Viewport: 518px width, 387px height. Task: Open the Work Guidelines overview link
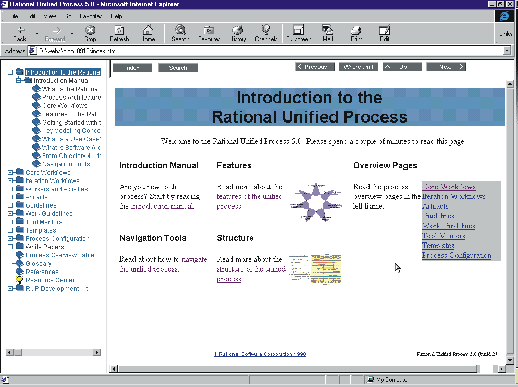point(449,226)
